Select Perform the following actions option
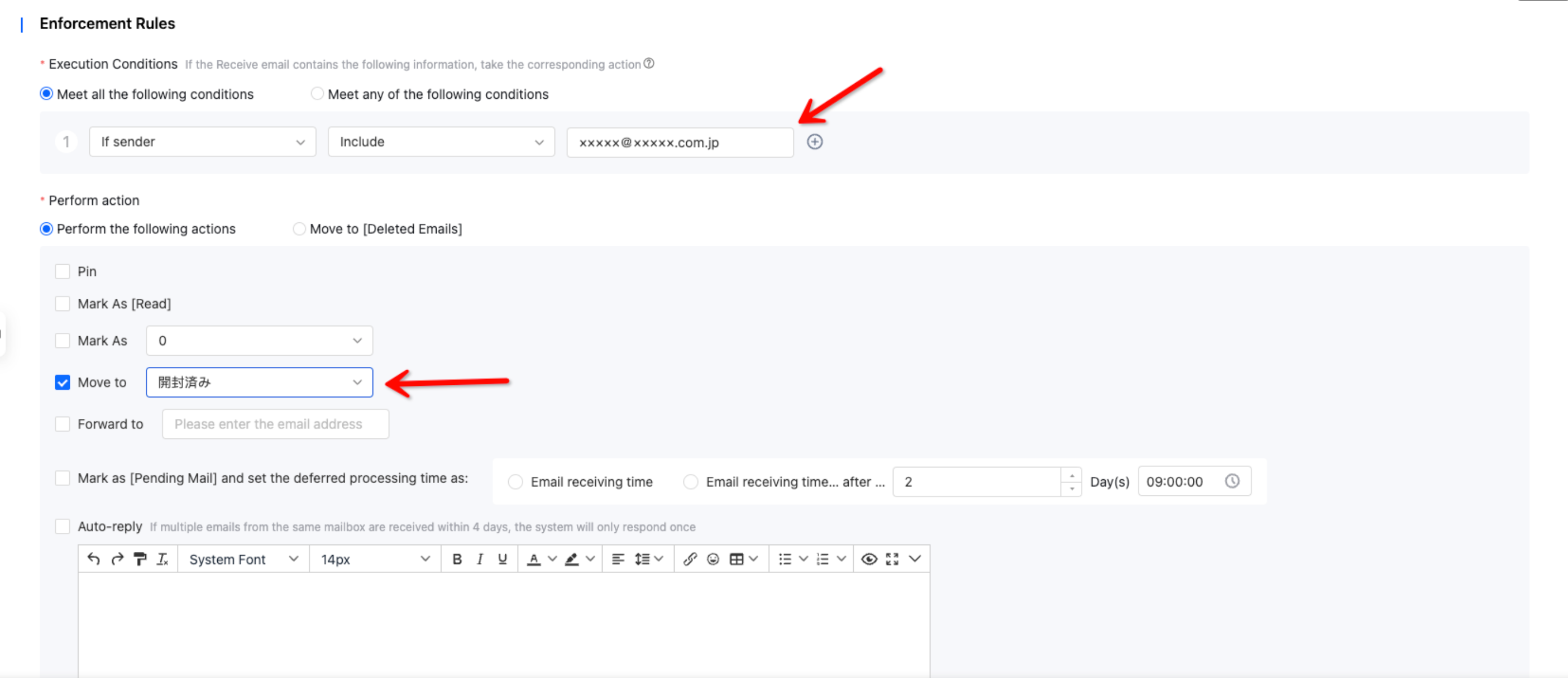1568x678 pixels. coord(46,229)
